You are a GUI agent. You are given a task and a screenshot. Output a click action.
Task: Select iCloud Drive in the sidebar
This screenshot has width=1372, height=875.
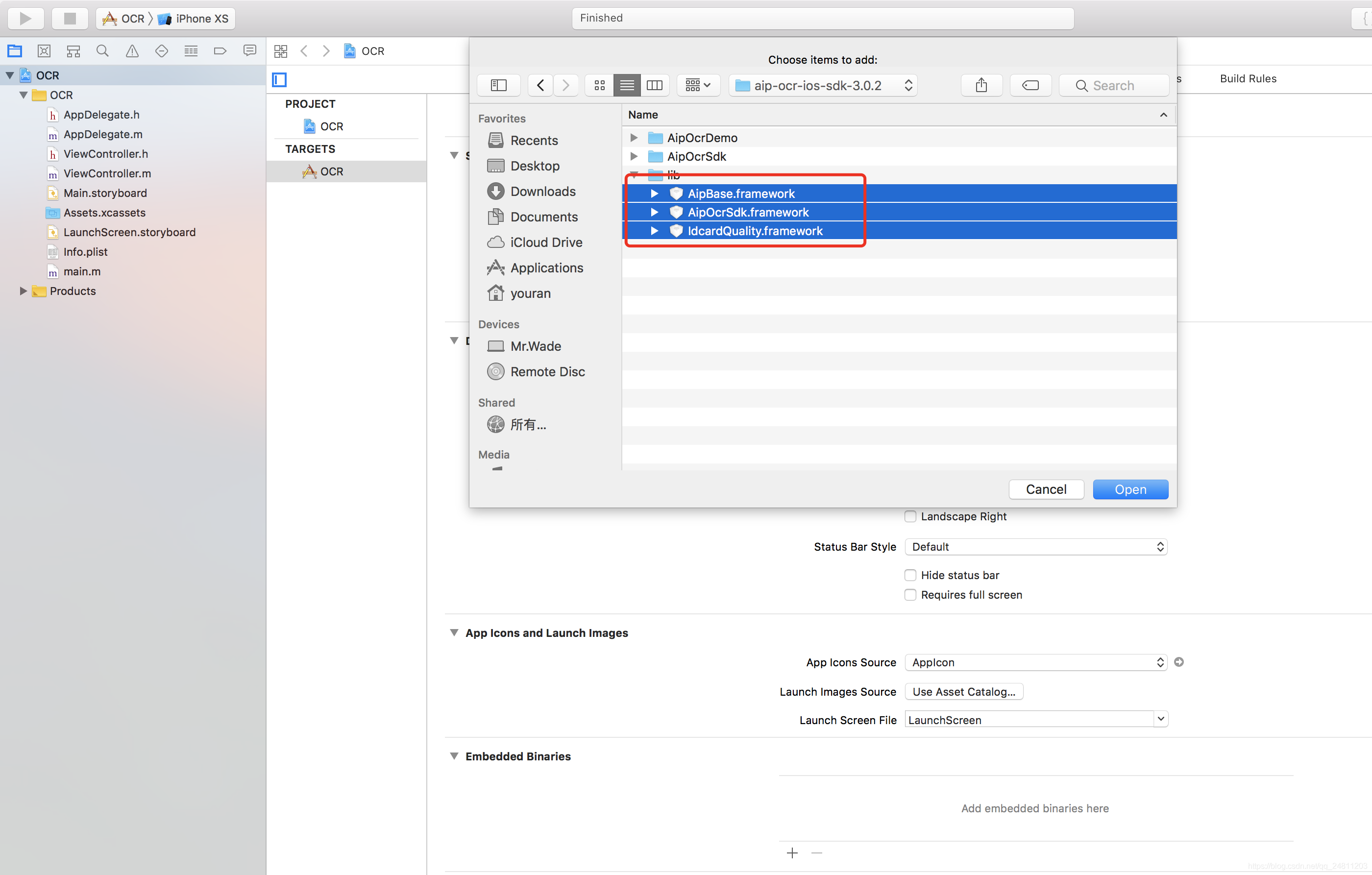click(x=535, y=243)
